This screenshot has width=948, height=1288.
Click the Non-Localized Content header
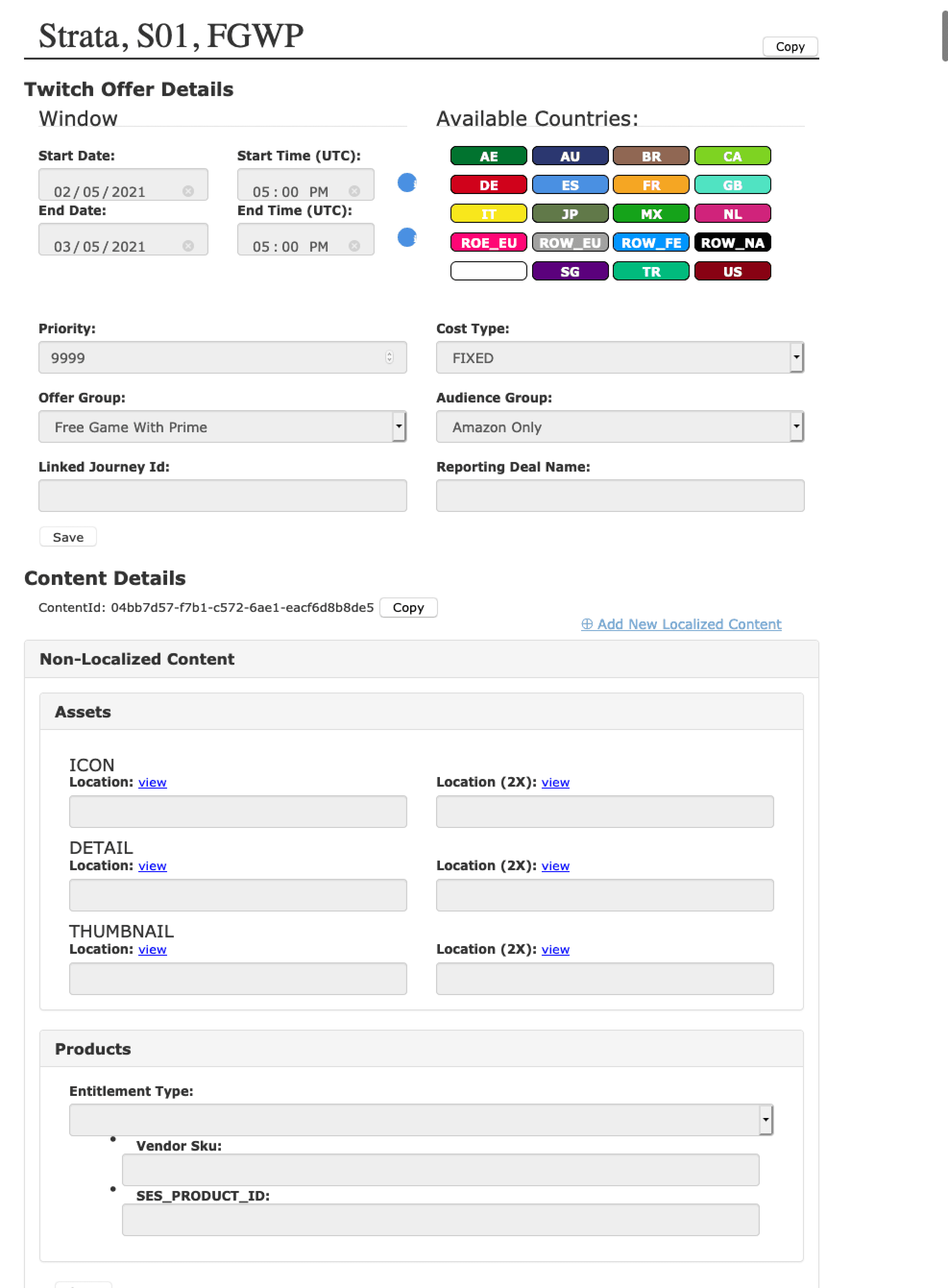coord(421,659)
